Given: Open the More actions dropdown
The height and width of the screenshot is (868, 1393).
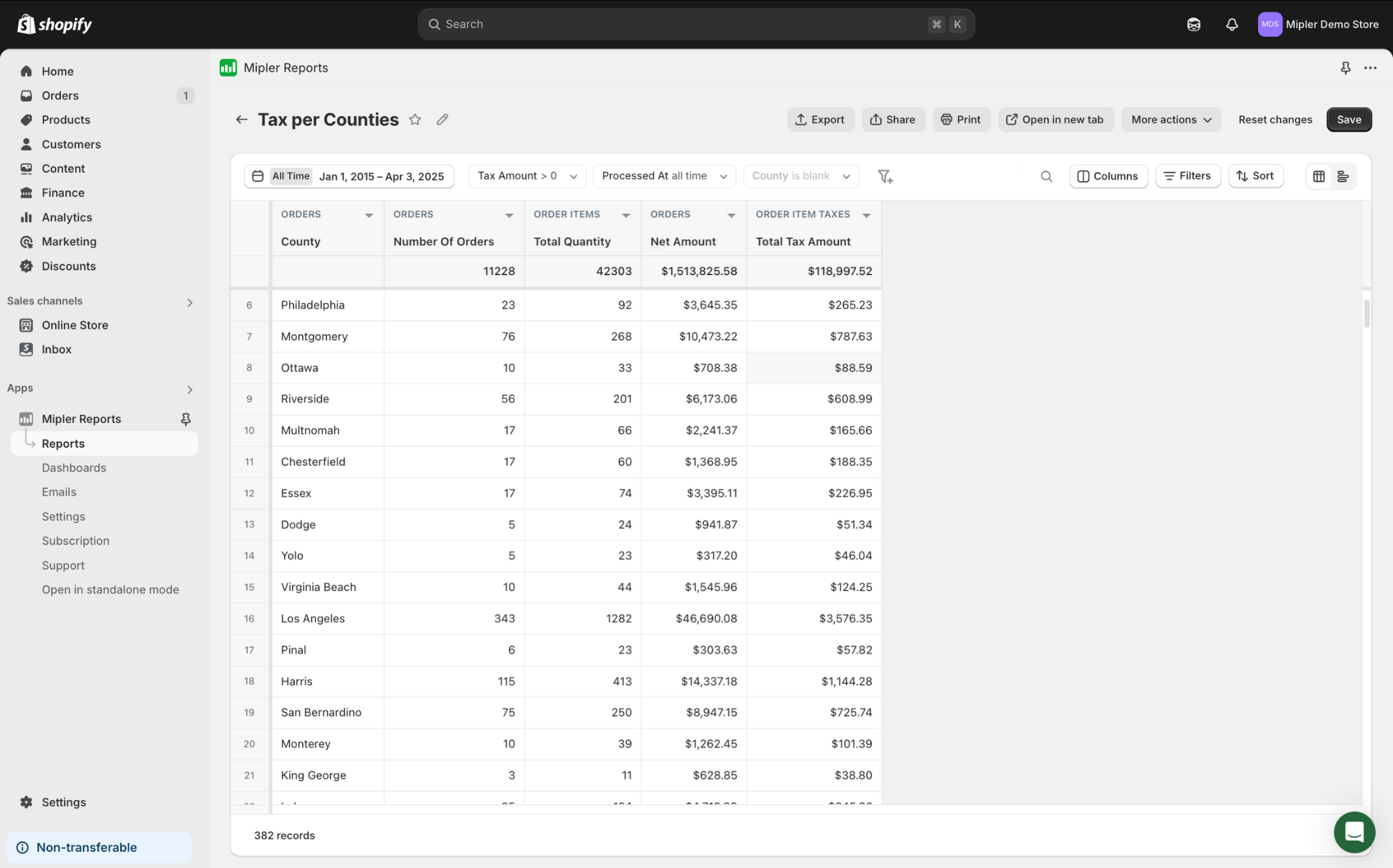Looking at the screenshot, I should pos(1170,119).
